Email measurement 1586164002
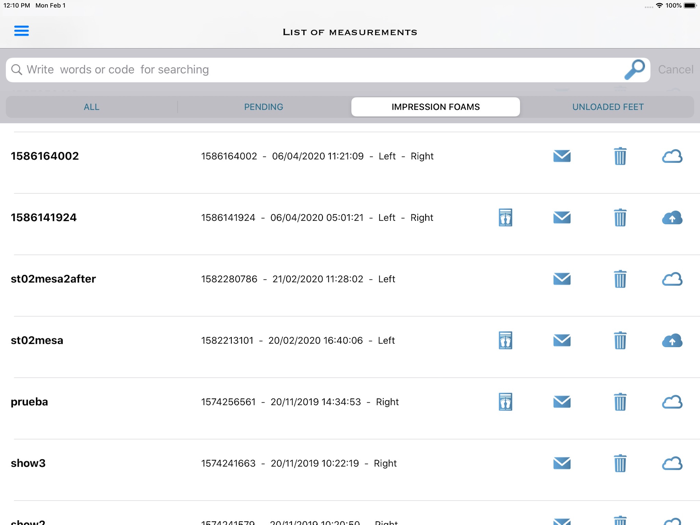 point(562,156)
